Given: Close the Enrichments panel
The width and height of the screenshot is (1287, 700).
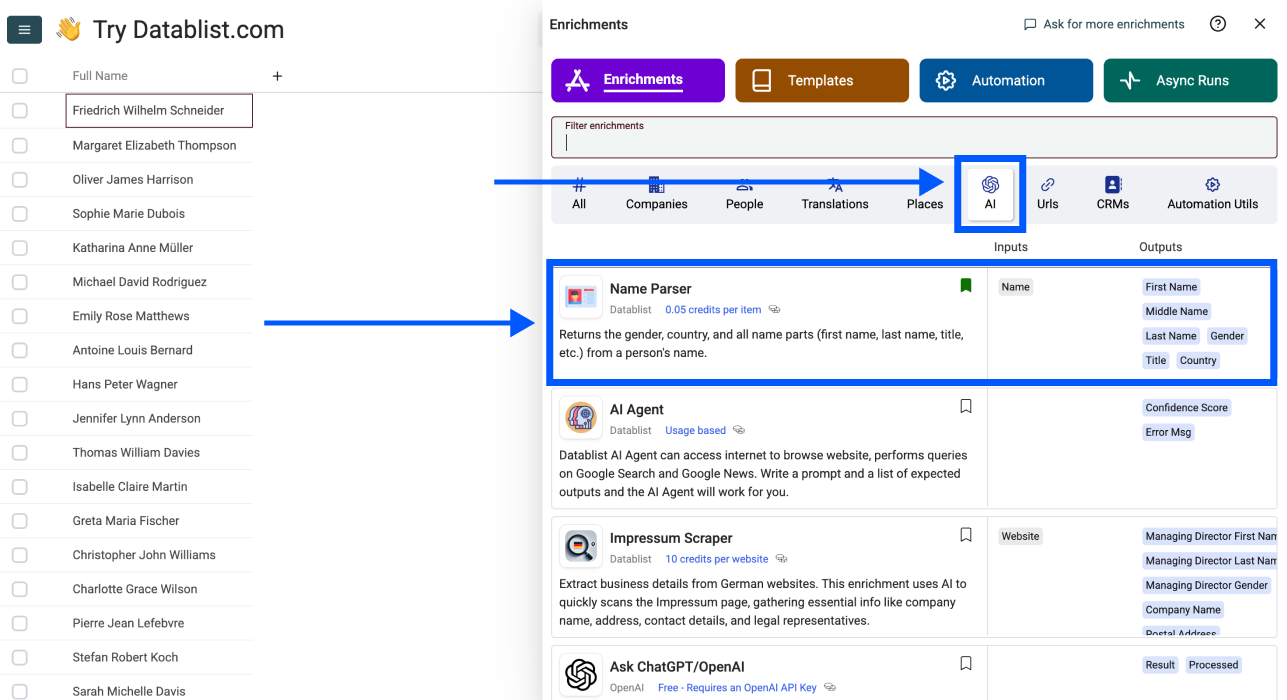Looking at the screenshot, I should pos(1259,24).
